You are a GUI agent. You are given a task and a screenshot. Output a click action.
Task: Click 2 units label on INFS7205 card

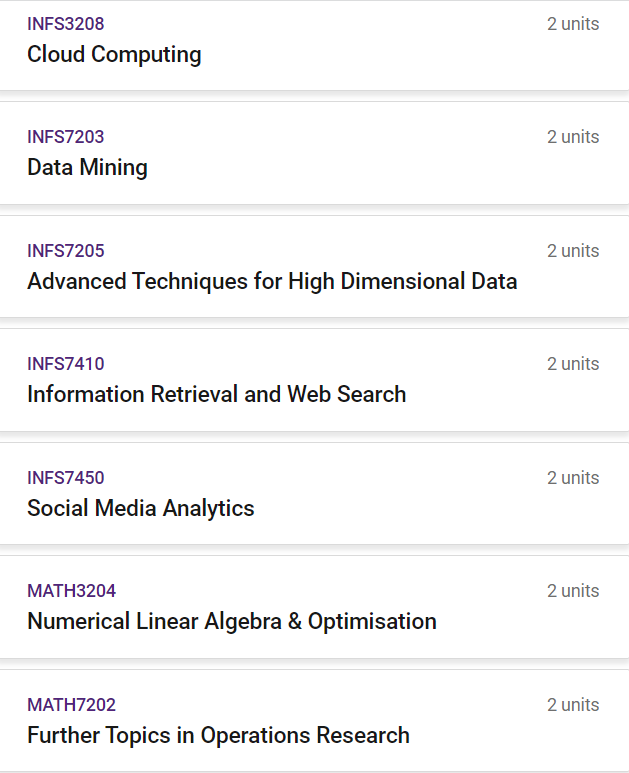tap(573, 250)
